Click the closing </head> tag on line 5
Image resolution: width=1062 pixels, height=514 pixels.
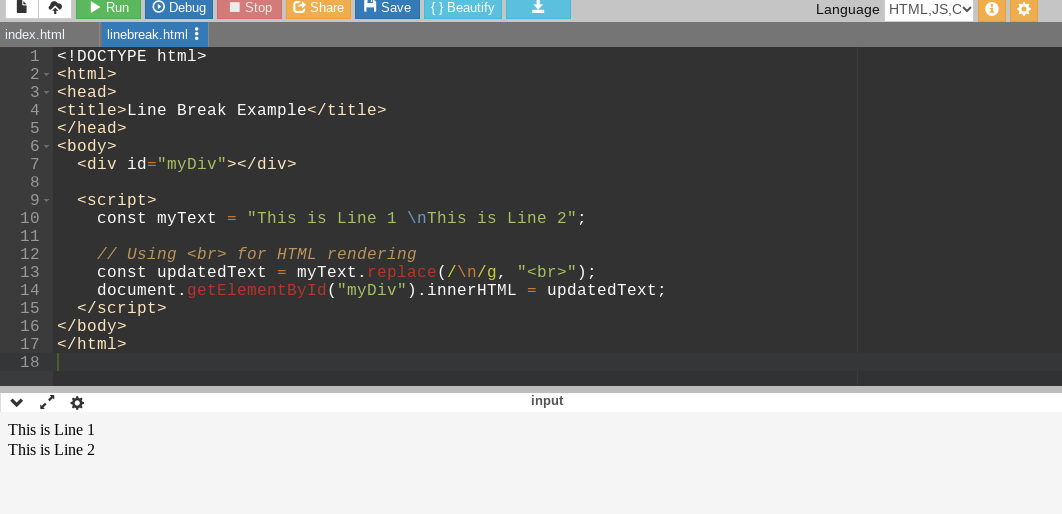(x=91, y=128)
